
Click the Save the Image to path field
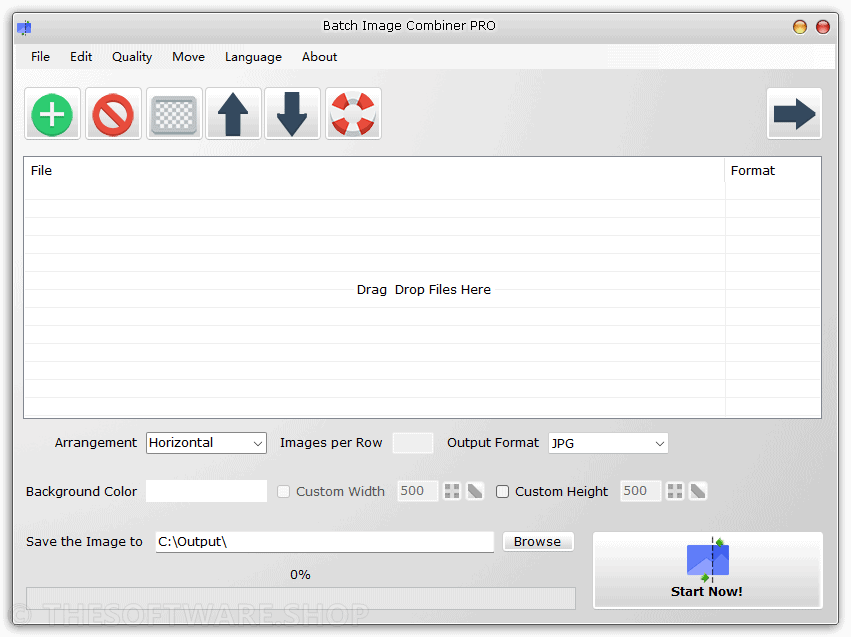pos(325,542)
